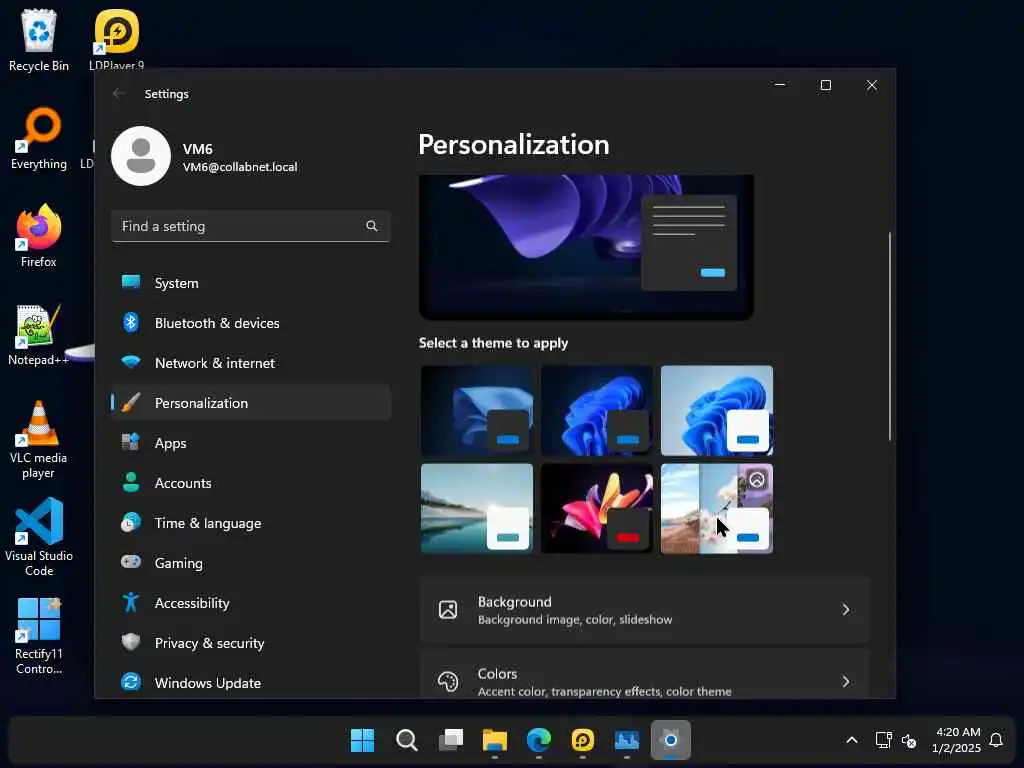Open the Windows Start menu
Viewport: 1024px width, 768px height.
[362, 740]
